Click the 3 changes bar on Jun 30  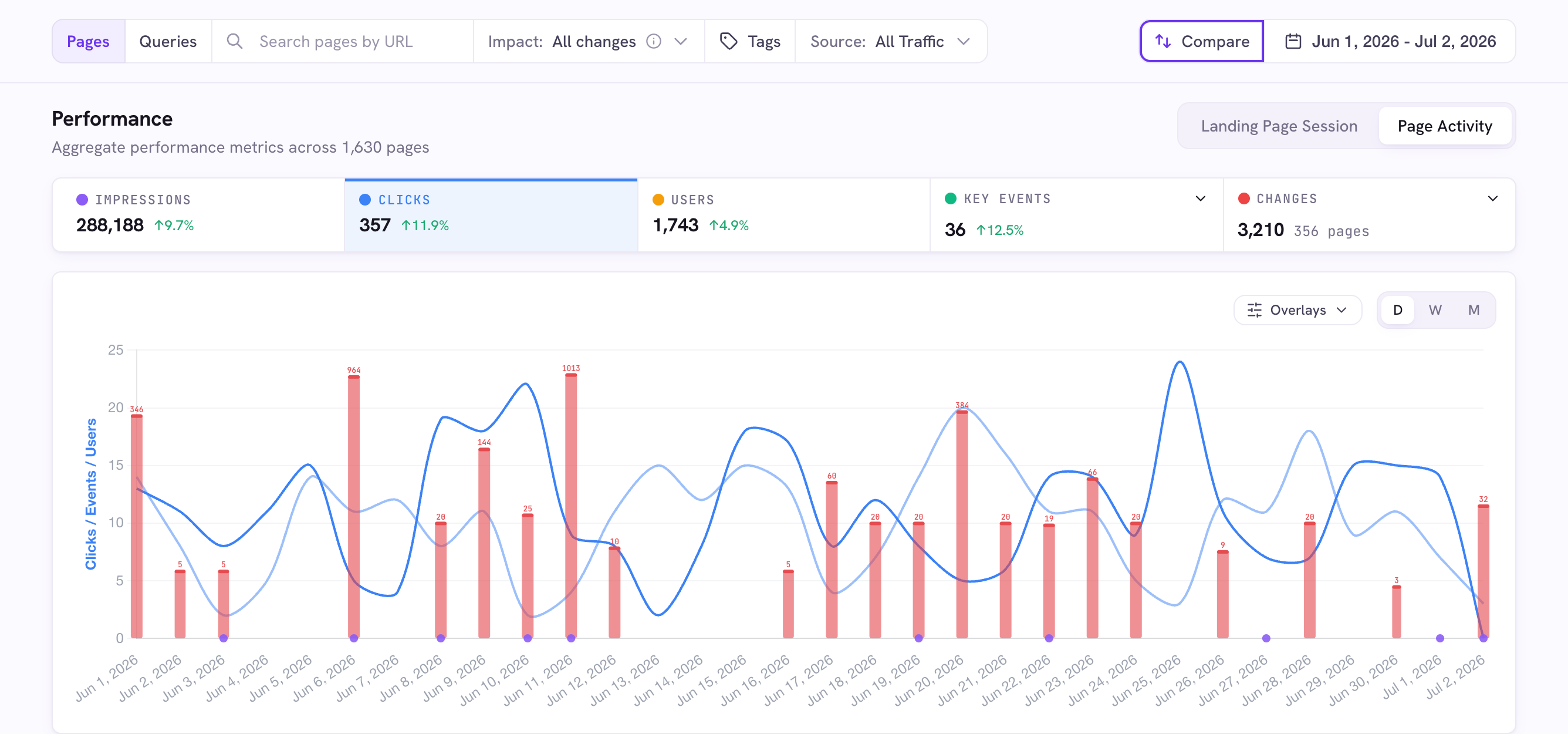(1396, 612)
